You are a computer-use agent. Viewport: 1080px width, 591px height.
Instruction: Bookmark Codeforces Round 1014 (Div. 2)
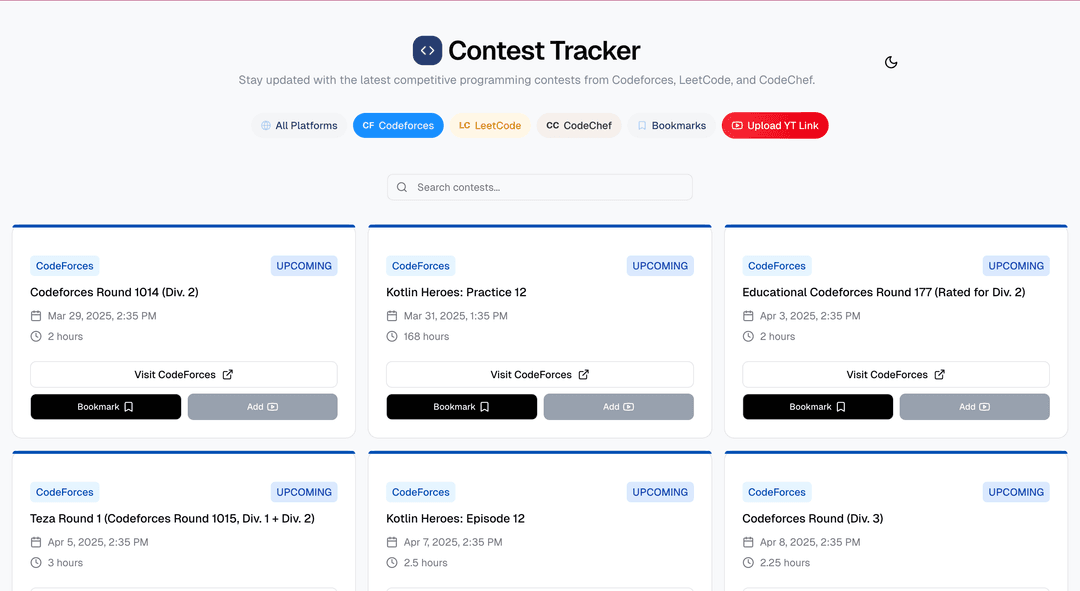tap(105, 407)
